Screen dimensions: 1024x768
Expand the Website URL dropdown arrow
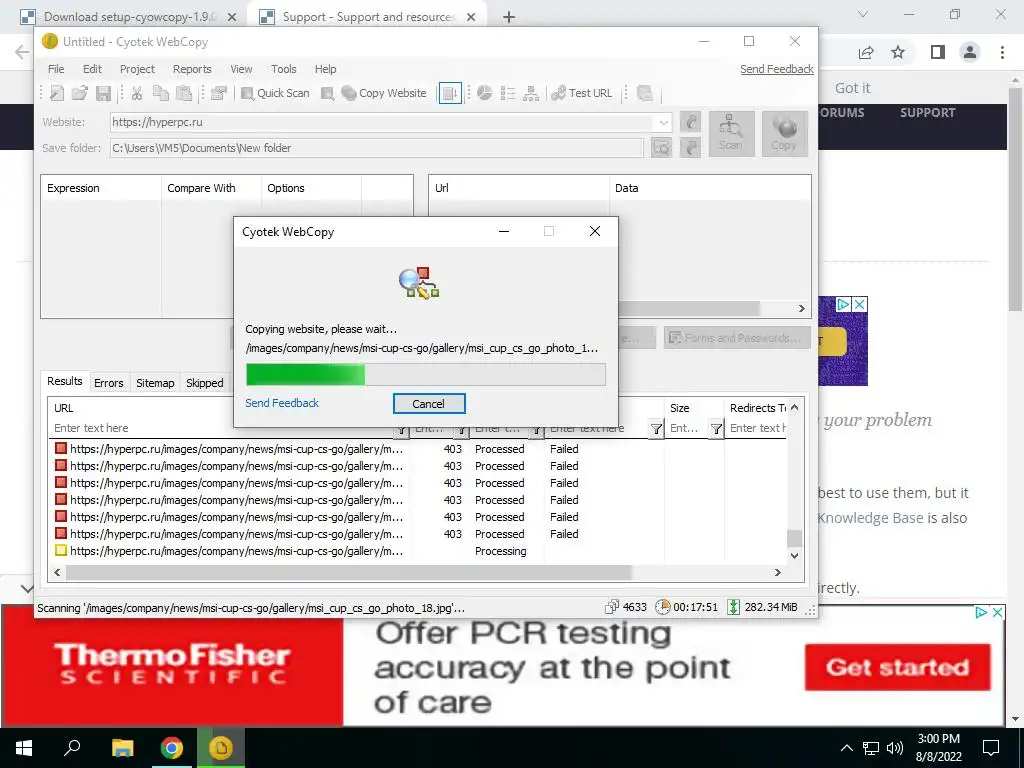(x=664, y=122)
